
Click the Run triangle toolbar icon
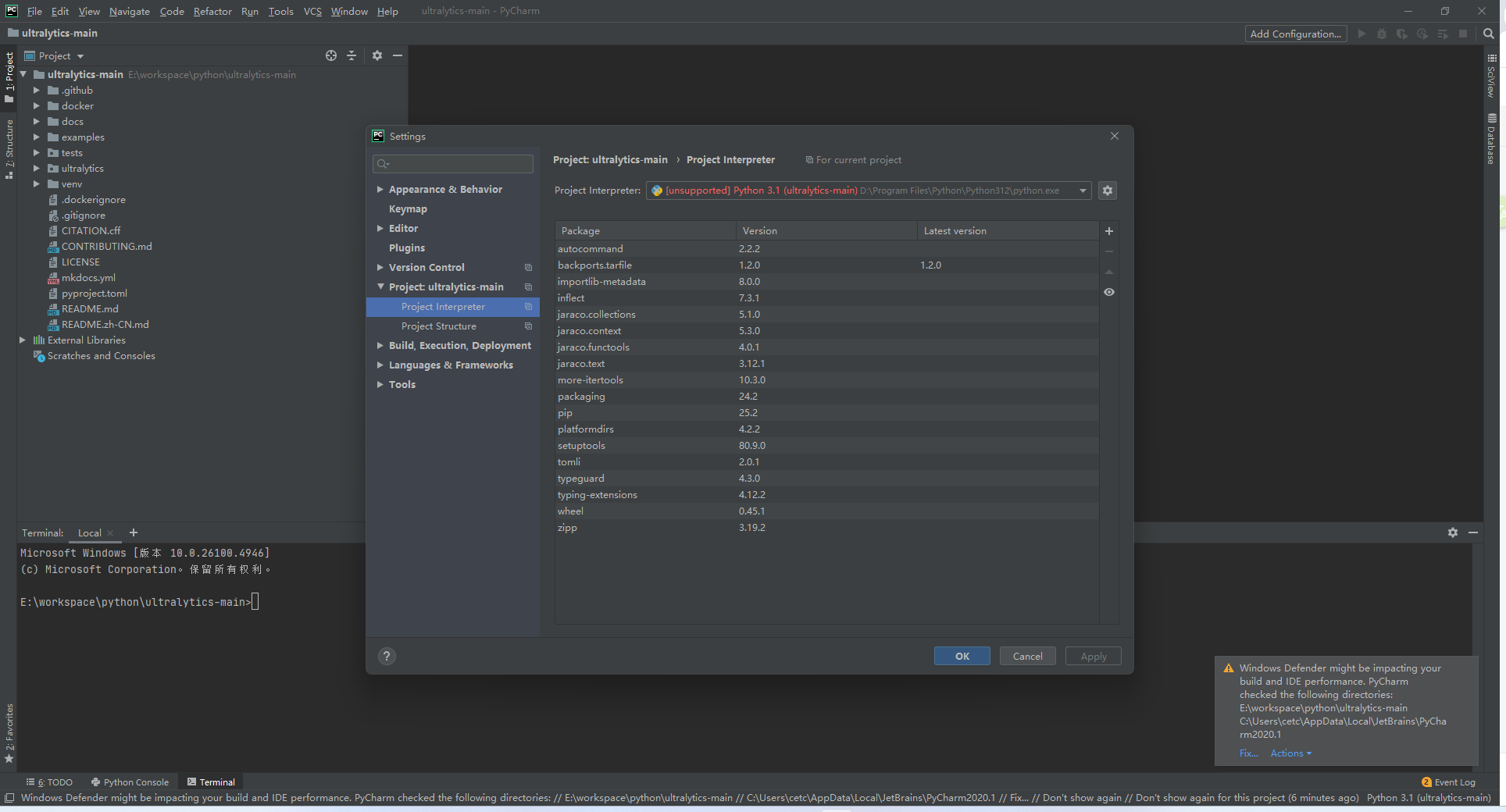1361,34
